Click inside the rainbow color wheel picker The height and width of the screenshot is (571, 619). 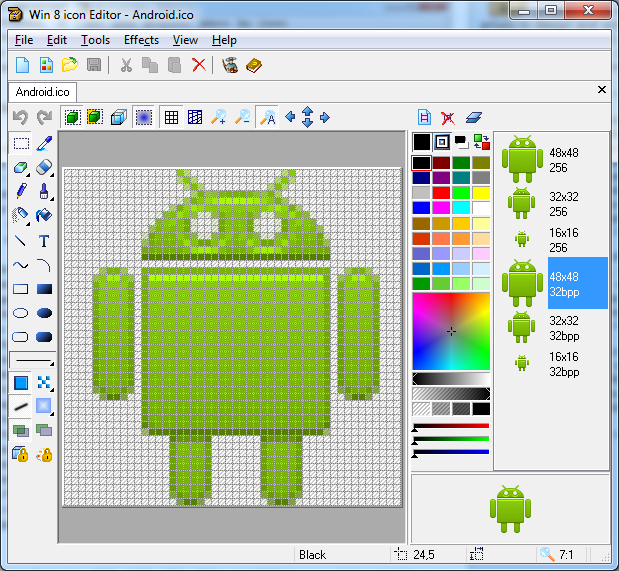pyautogui.click(x=451, y=331)
